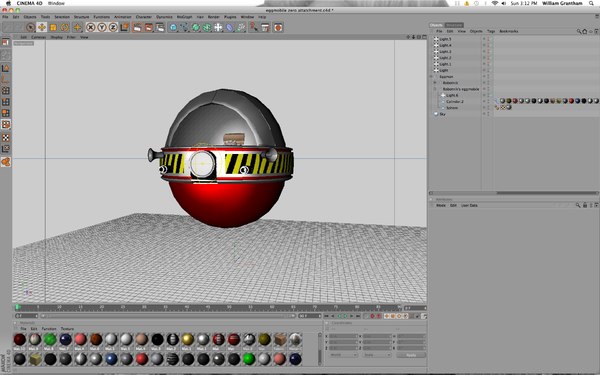Viewport: 600px width, 375px height.
Task: Toggle Y axis lock button
Action: point(102,27)
